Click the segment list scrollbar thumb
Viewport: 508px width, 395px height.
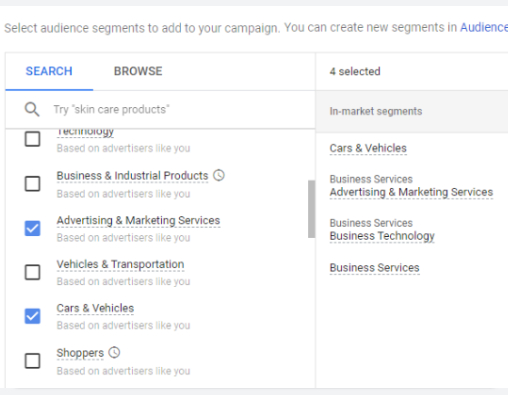(311, 209)
